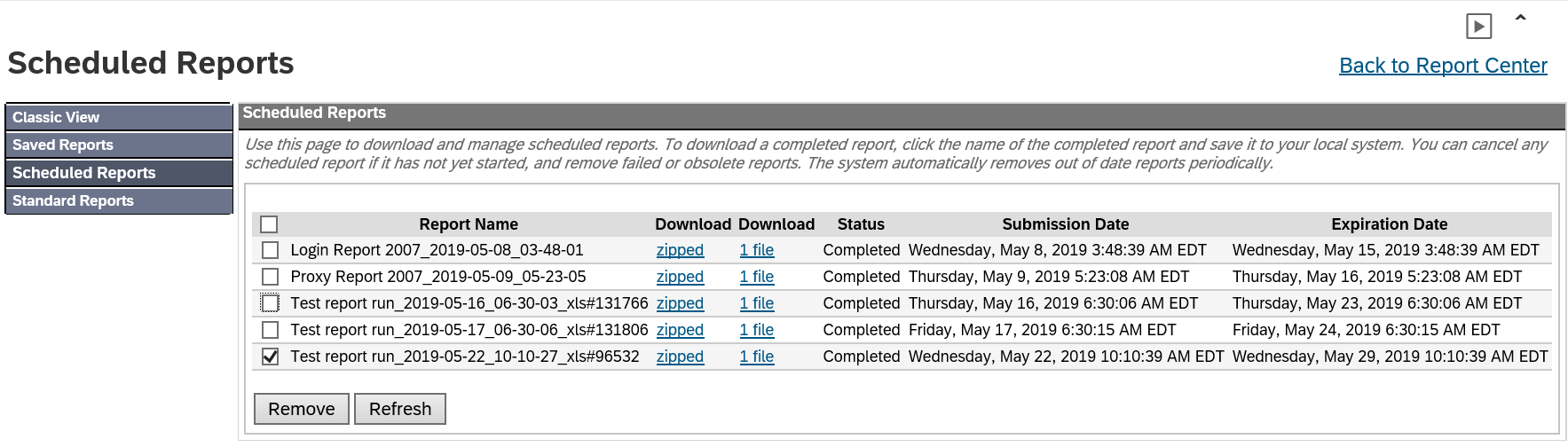The image size is (1568, 447).
Task: Open the 1 file link for Proxy Report
Action: 757,277
